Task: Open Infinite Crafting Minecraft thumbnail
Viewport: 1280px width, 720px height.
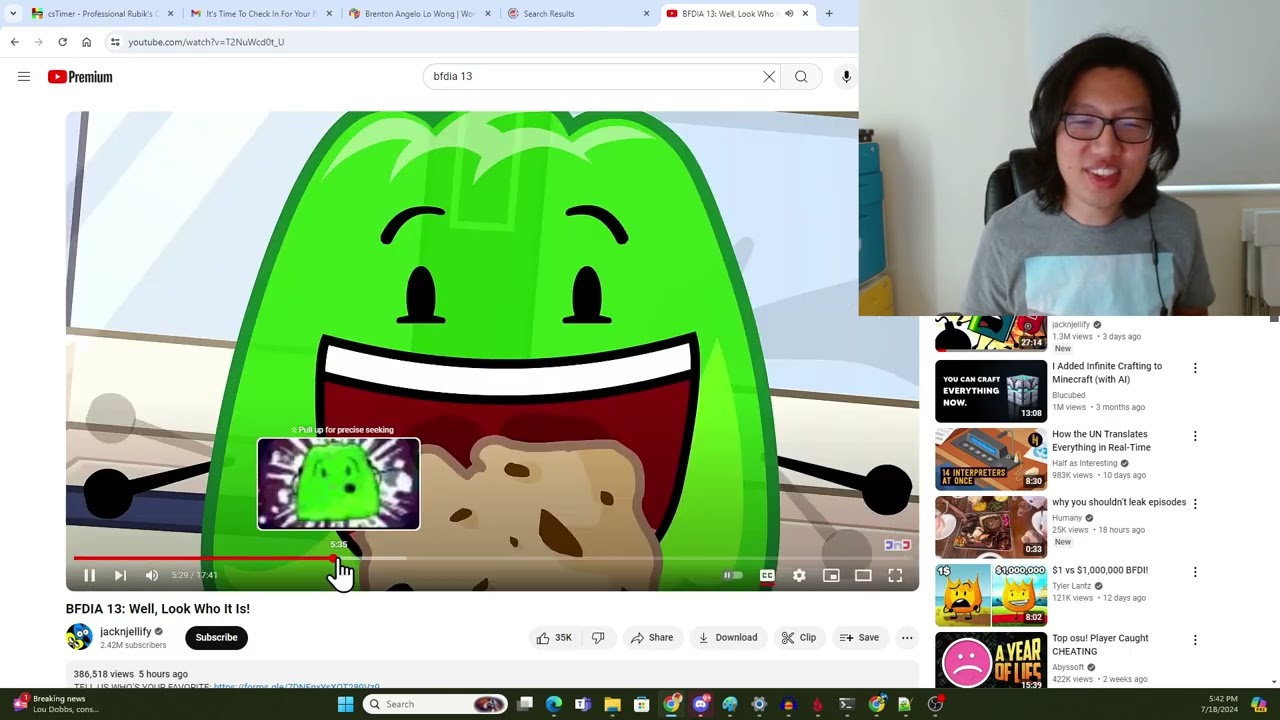Action: (991, 391)
